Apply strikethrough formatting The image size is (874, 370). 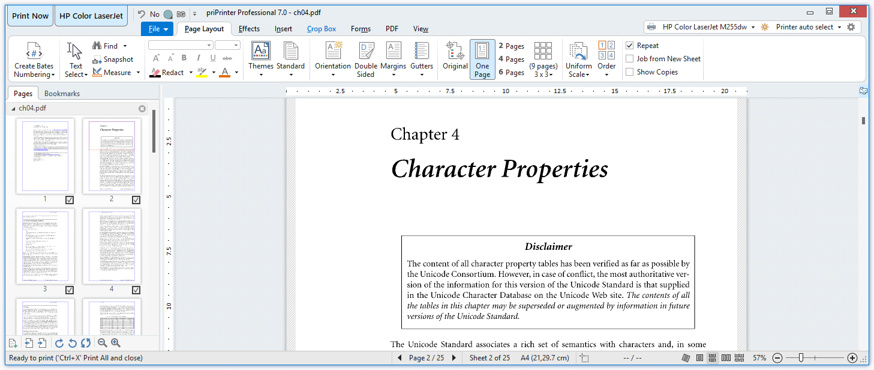coord(227,58)
